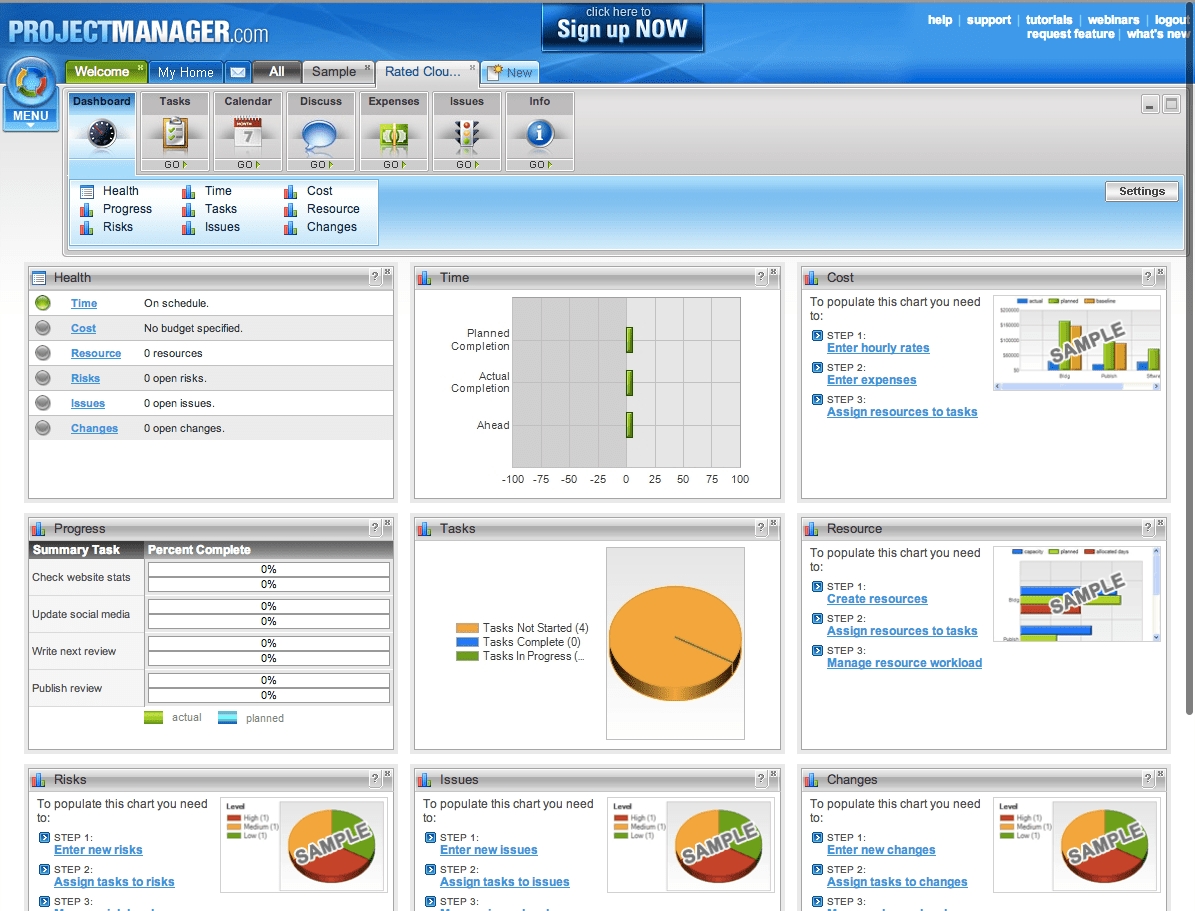Open the Calendar page icon

click(248, 133)
